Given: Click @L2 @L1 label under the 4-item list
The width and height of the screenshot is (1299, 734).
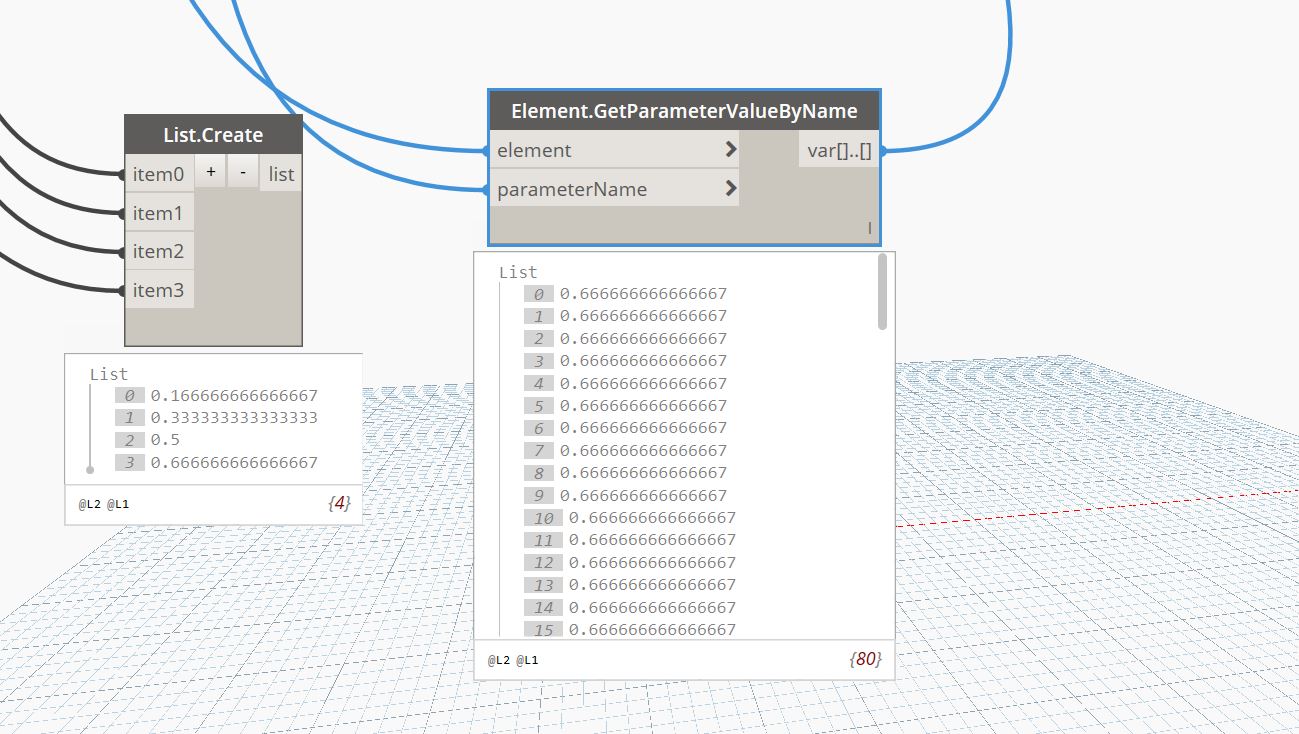Looking at the screenshot, I should pos(104,504).
